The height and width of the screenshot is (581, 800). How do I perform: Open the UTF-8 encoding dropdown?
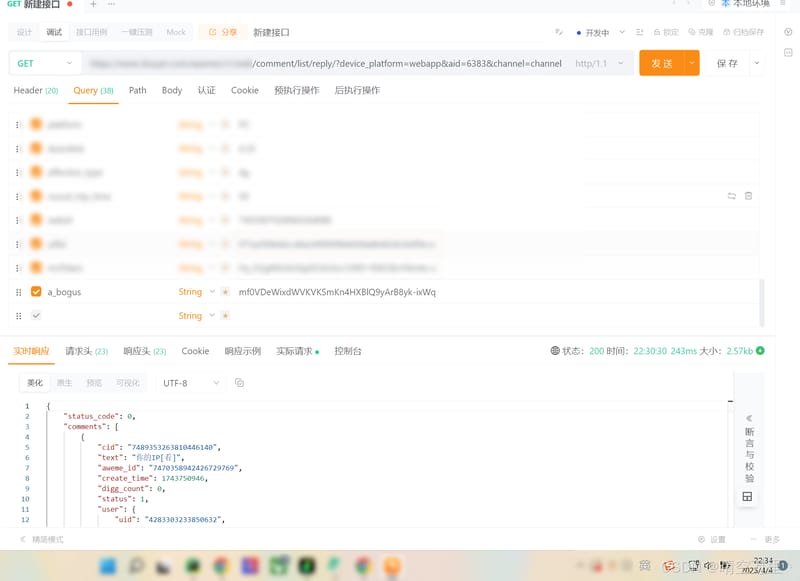(x=191, y=383)
